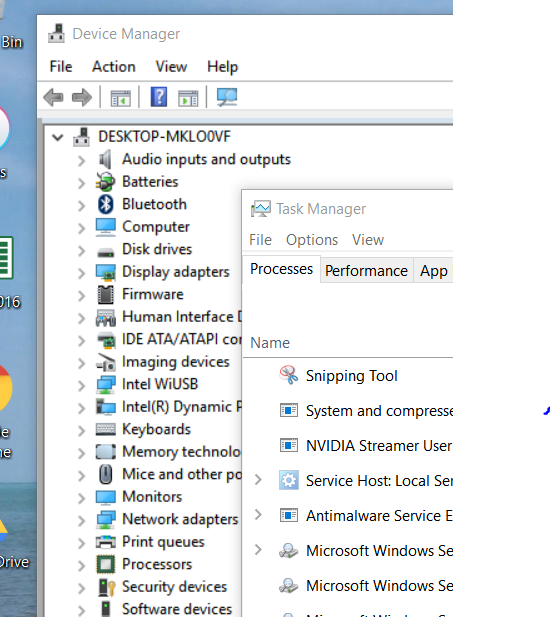The width and height of the screenshot is (550, 617).
Task: Click the Processors icon in device tree
Action: pyautogui.click(x=106, y=565)
